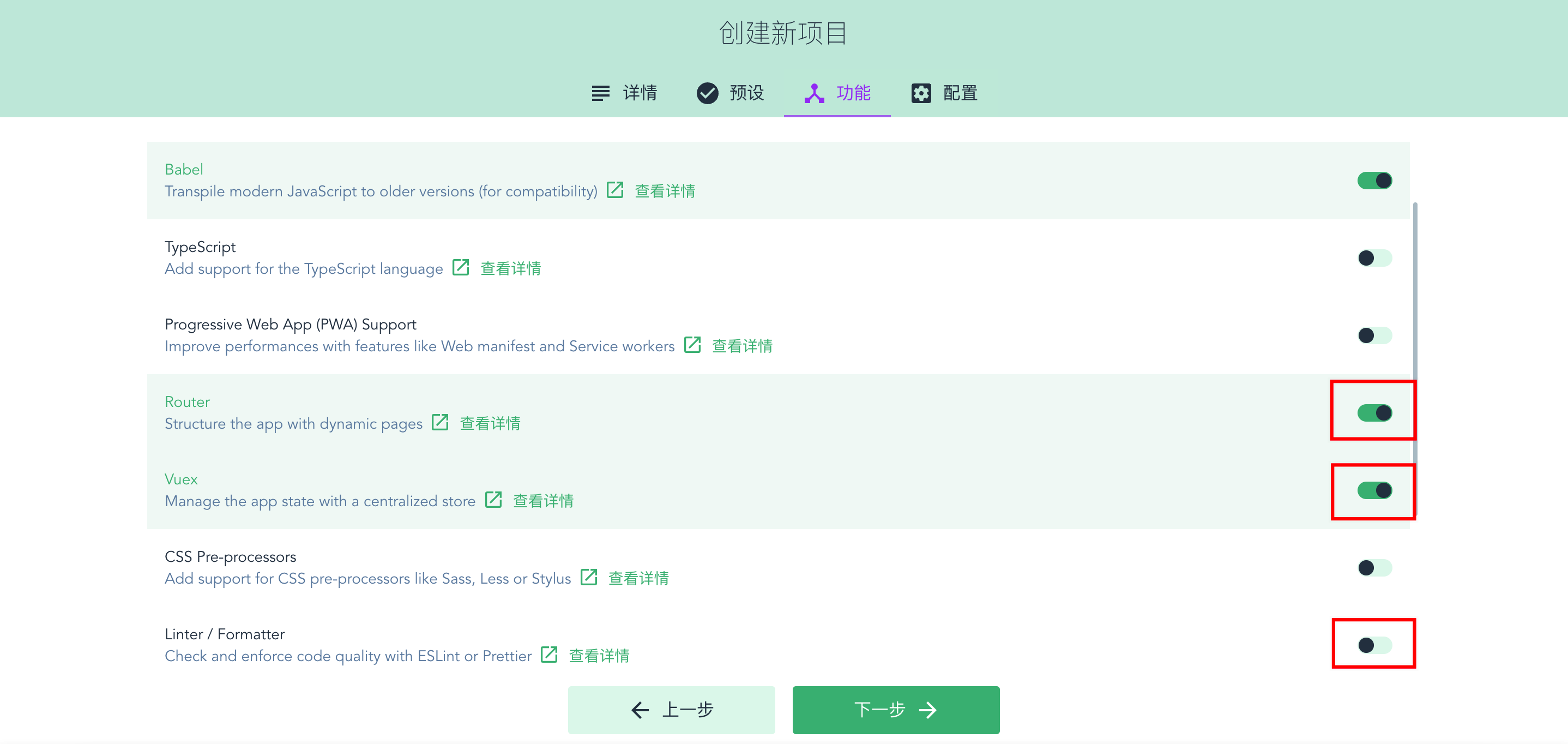This screenshot has width=1568, height=744.
Task: Enable the TypeScript toggle switch
Action: click(x=1374, y=258)
